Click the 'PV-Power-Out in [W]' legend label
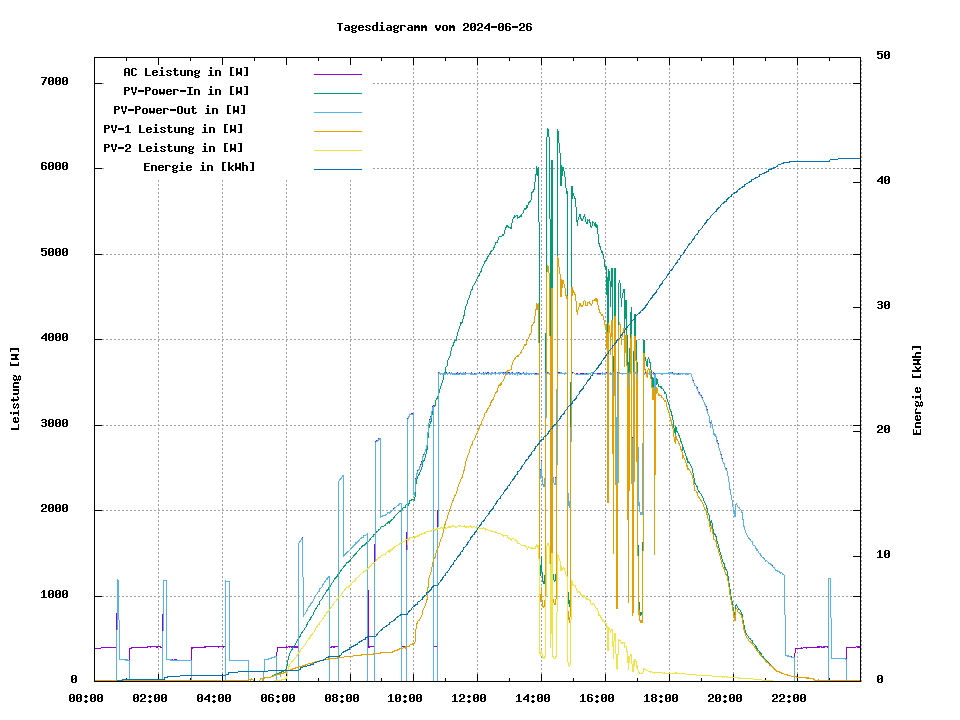This screenshot has width=960, height=720. click(179, 110)
